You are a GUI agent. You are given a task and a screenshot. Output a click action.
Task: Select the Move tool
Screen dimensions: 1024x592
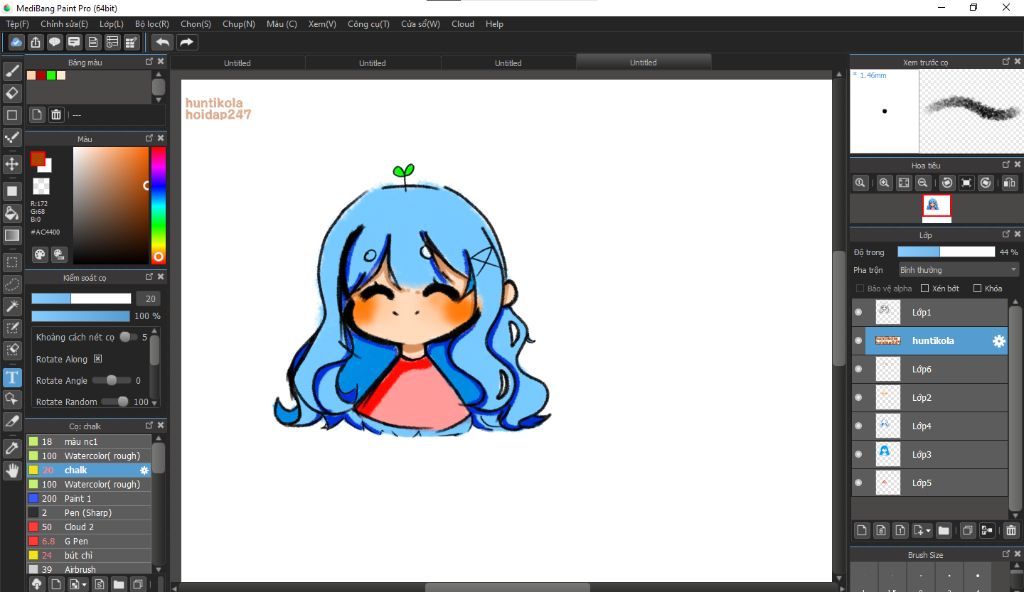click(x=12, y=163)
